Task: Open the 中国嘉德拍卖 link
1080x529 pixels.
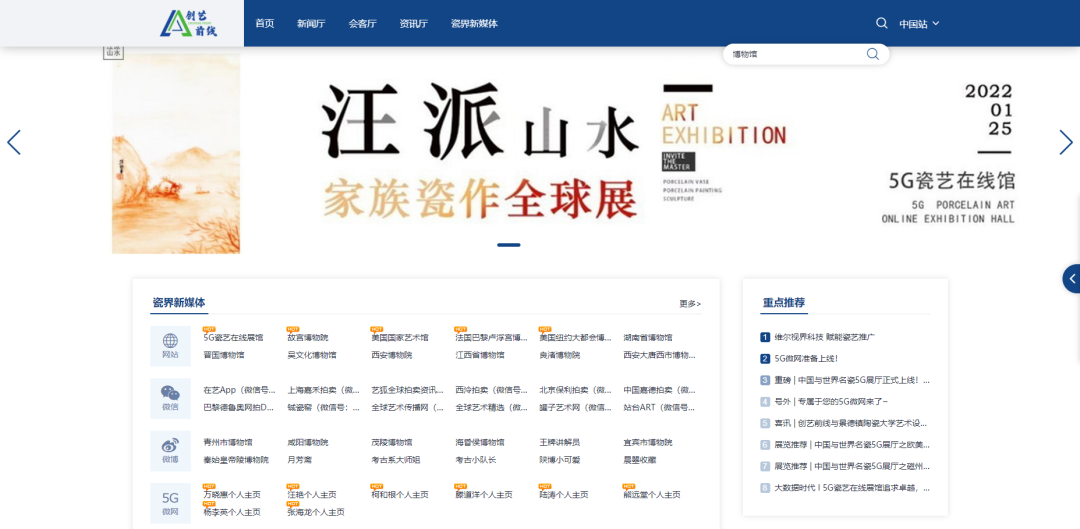Action: pos(659,390)
